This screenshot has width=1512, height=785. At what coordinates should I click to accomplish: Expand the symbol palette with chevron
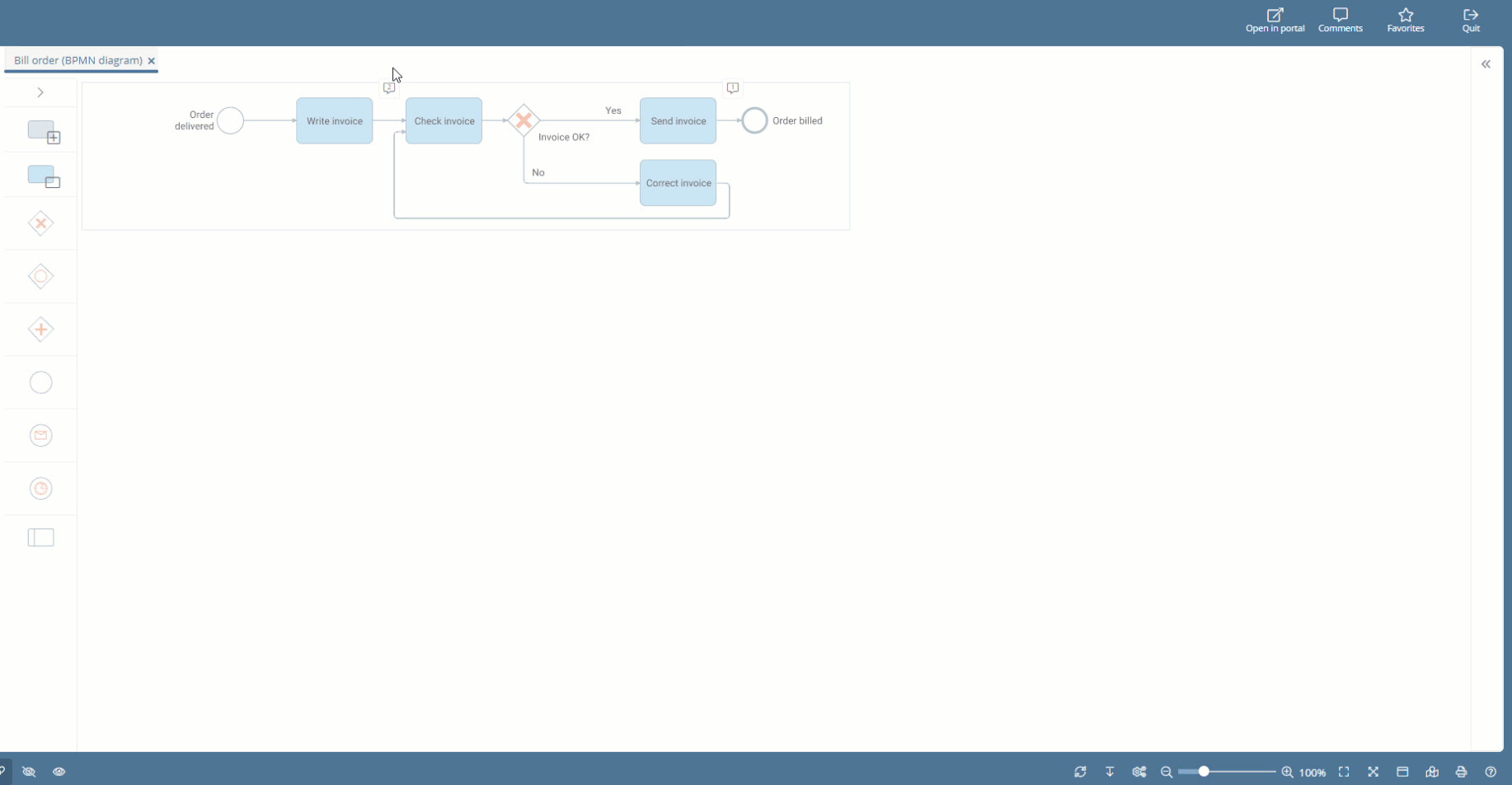pos(40,92)
